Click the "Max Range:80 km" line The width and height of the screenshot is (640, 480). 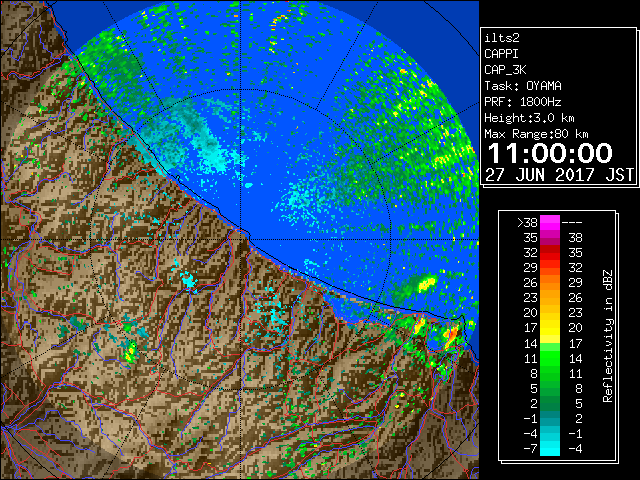point(536,134)
